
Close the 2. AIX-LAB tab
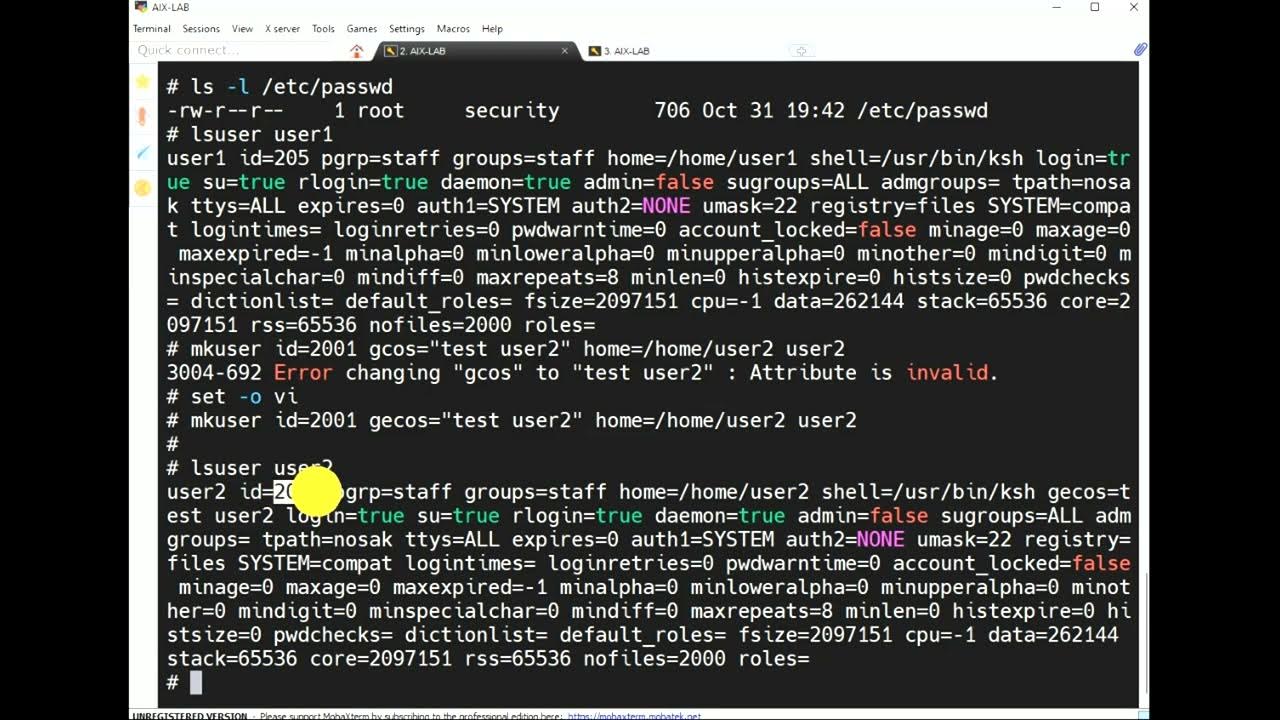564,51
